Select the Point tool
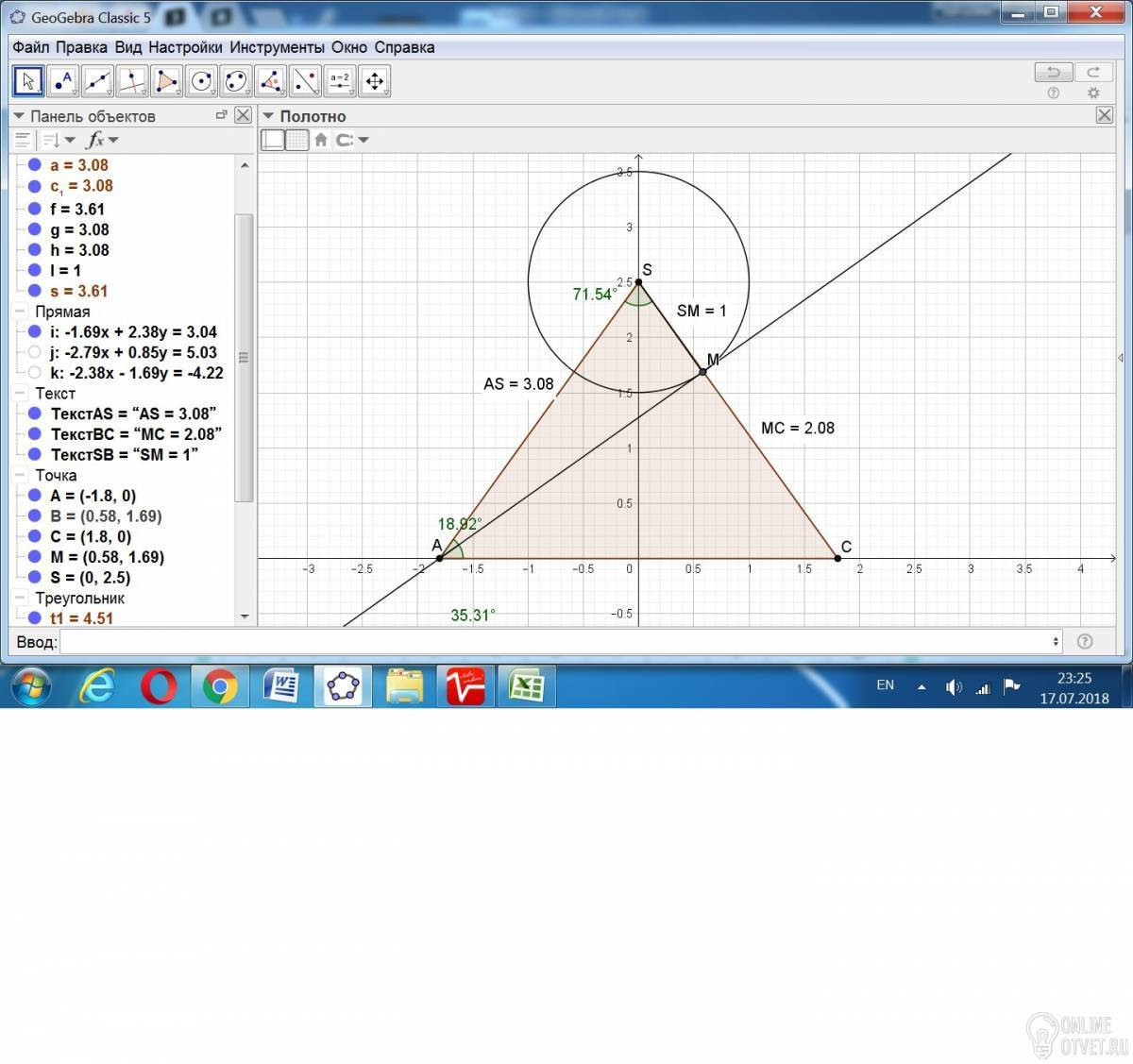The width and height of the screenshot is (1133, 1064). click(62, 81)
